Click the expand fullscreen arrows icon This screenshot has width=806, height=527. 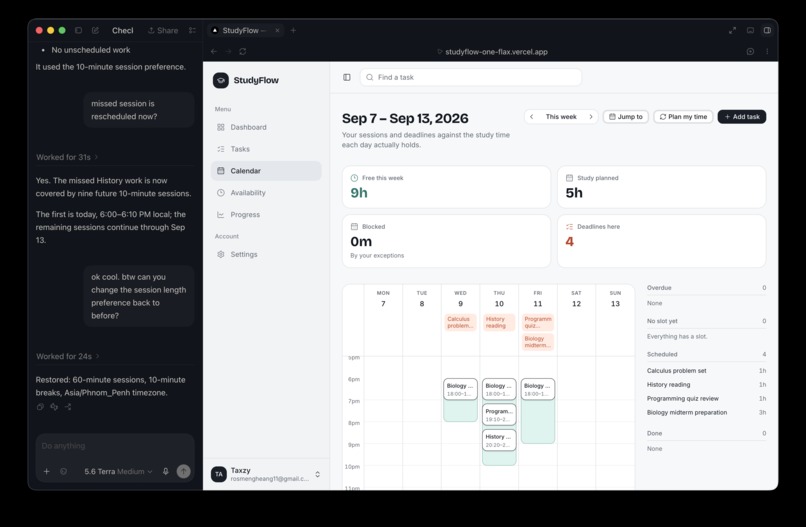(x=732, y=30)
